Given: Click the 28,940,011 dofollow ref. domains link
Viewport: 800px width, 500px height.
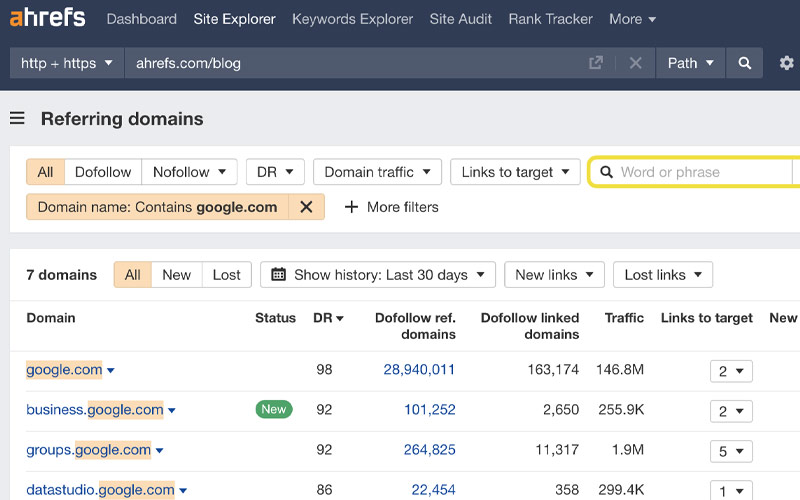Looking at the screenshot, I should coord(419,369).
